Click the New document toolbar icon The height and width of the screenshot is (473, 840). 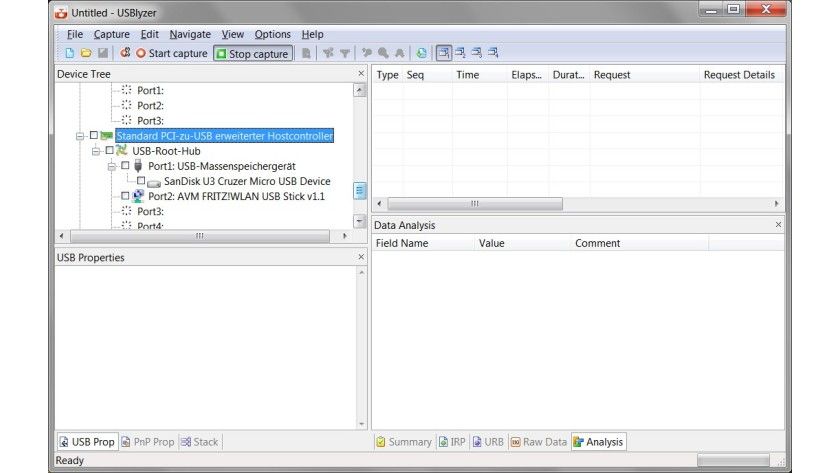tap(70, 53)
